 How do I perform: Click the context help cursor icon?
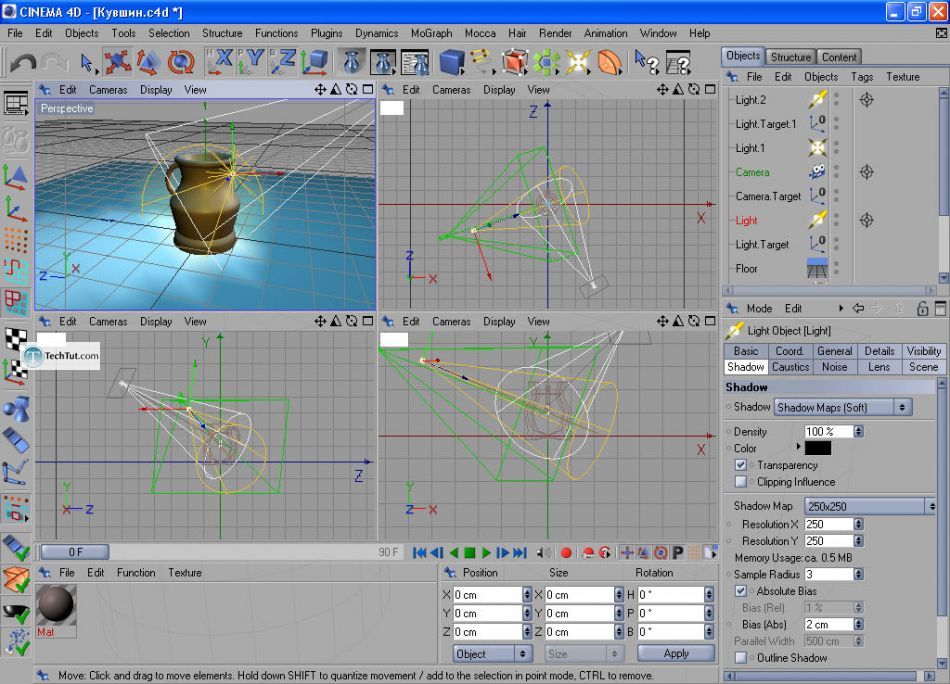[x=646, y=62]
